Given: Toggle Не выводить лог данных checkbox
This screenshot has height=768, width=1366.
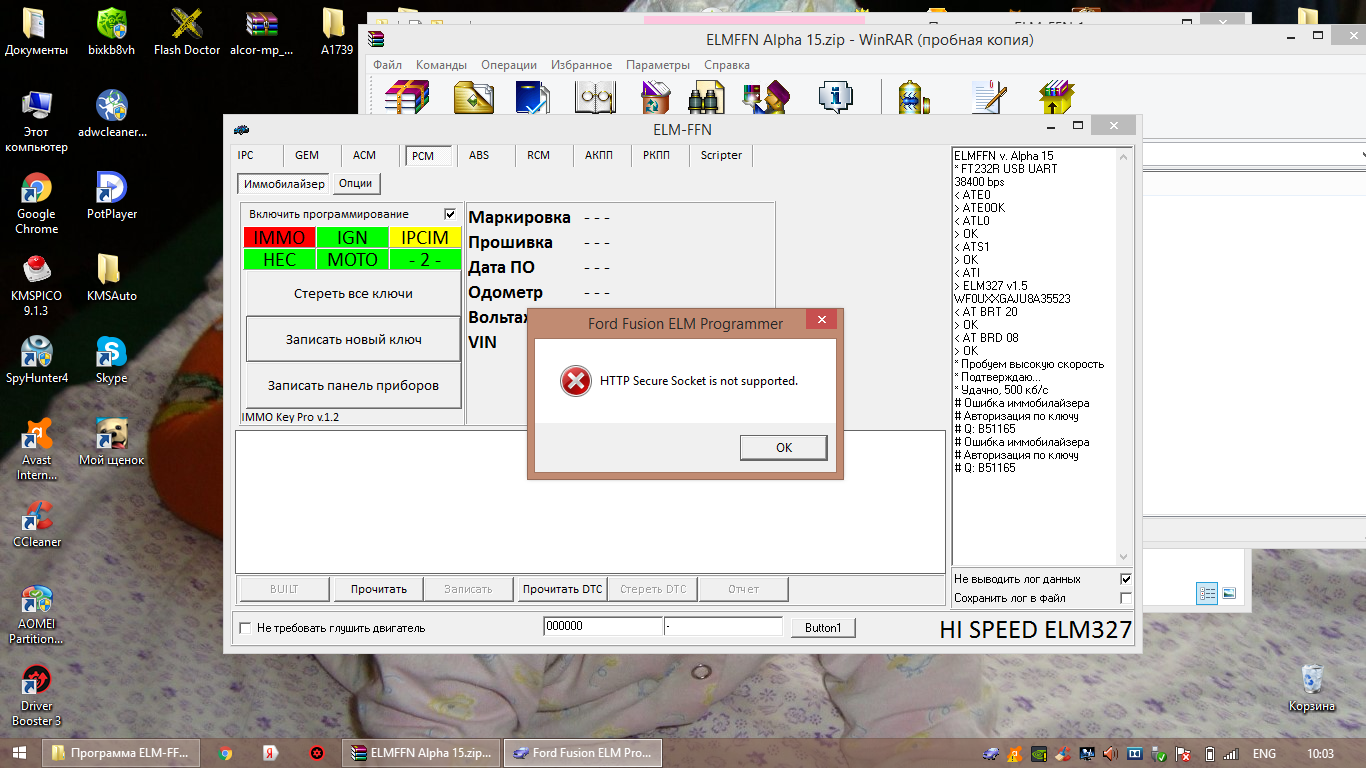Looking at the screenshot, I should (1126, 579).
